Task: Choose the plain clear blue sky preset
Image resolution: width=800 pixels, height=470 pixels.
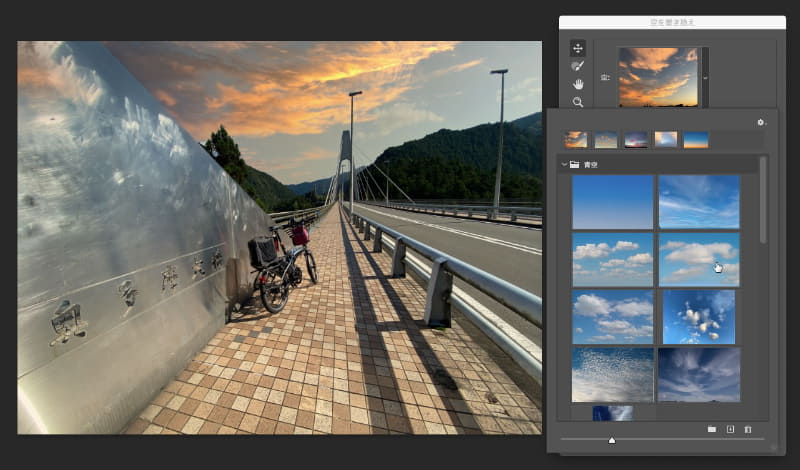Action: tap(613, 202)
